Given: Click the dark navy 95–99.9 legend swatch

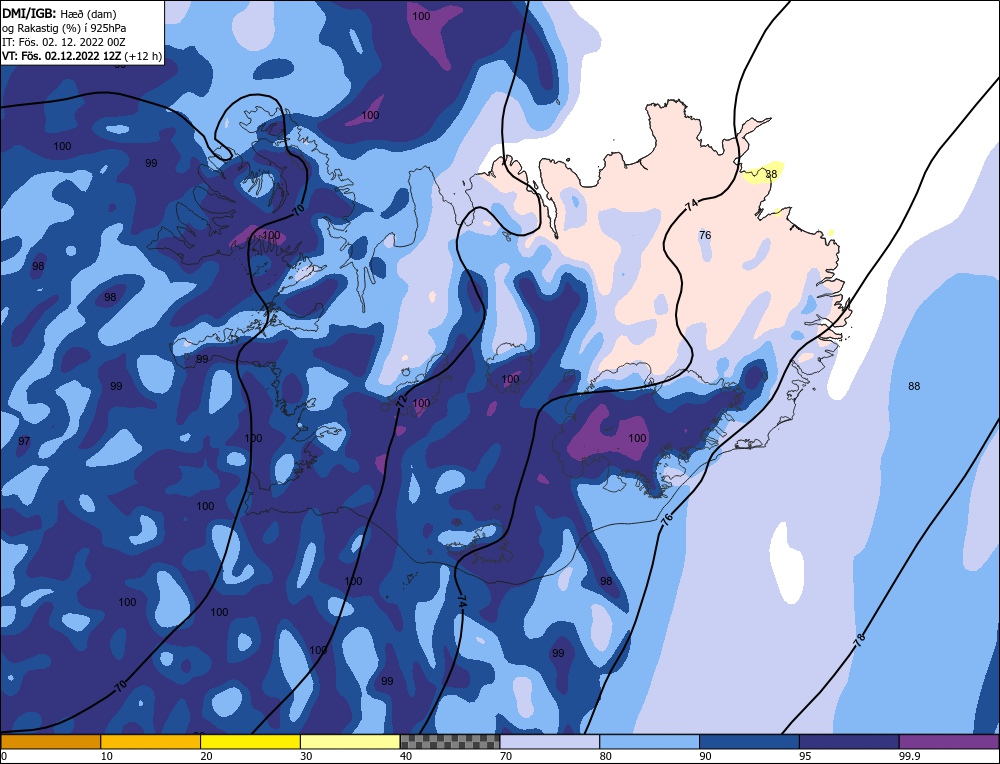Looking at the screenshot, I should pyautogui.click(x=849, y=741).
